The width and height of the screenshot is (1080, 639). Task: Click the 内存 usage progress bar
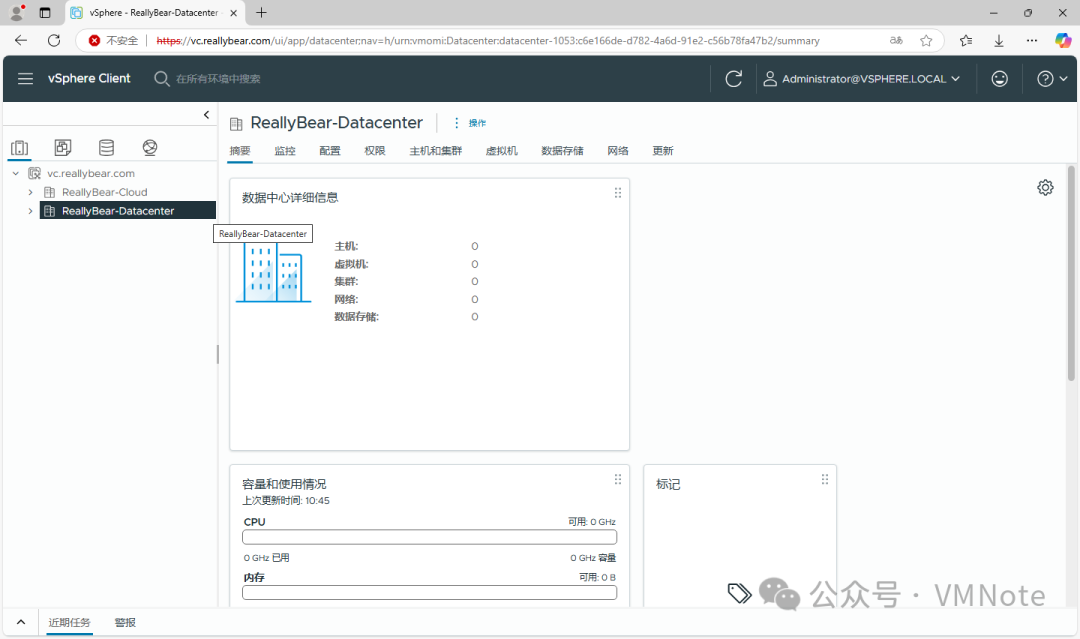[x=429, y=593]
